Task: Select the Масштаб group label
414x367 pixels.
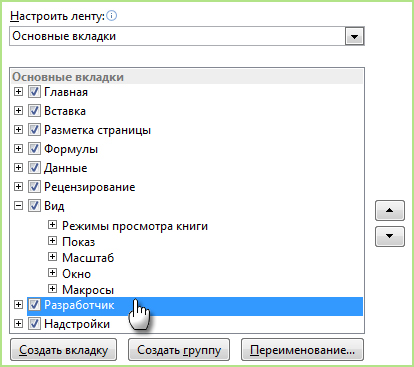Action: click(x=88, y=258)
